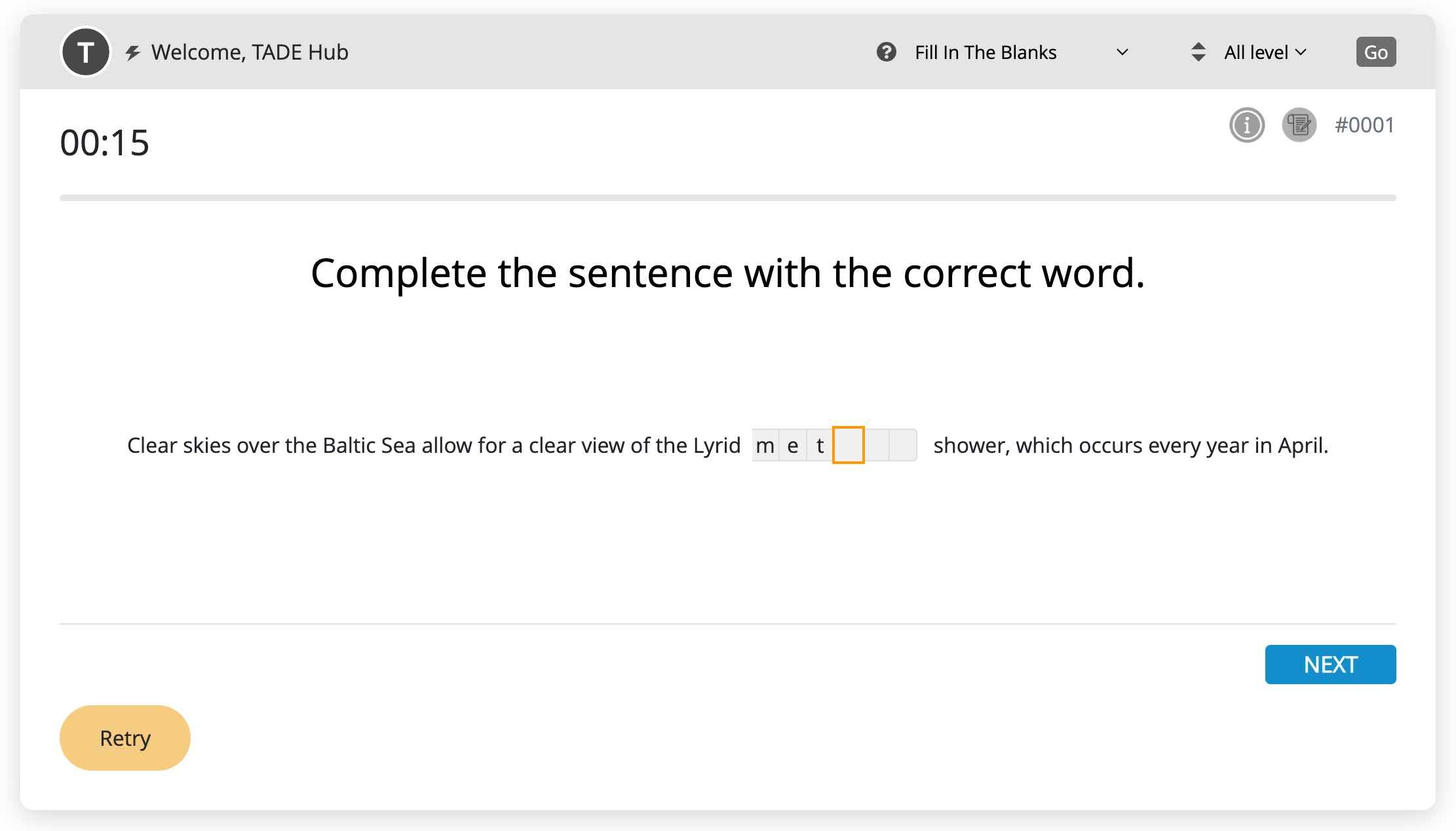The image size is (1456, 831).
Task: Click the letter box containing 'e'
Action: click(x=792, y=445)
